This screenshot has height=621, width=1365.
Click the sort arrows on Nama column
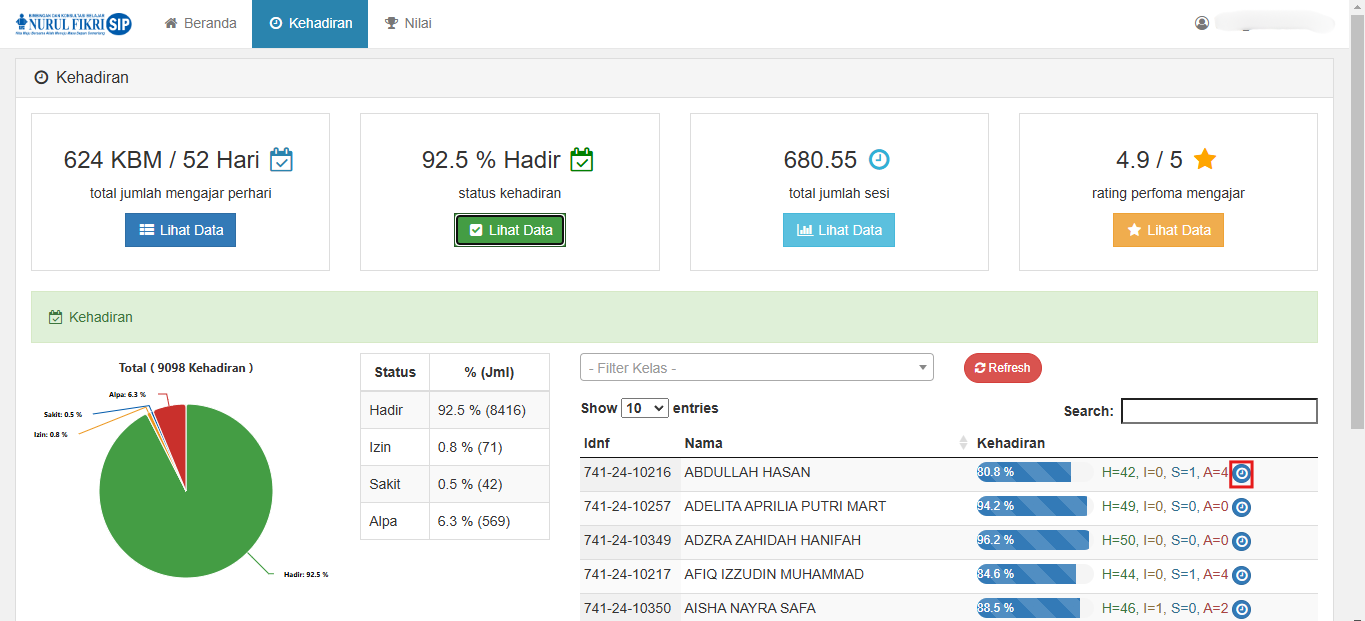[x=963, y=443]
